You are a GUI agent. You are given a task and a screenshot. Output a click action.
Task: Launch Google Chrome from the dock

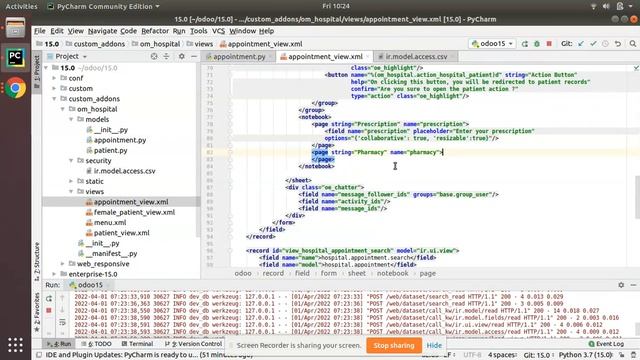point(16,88)
